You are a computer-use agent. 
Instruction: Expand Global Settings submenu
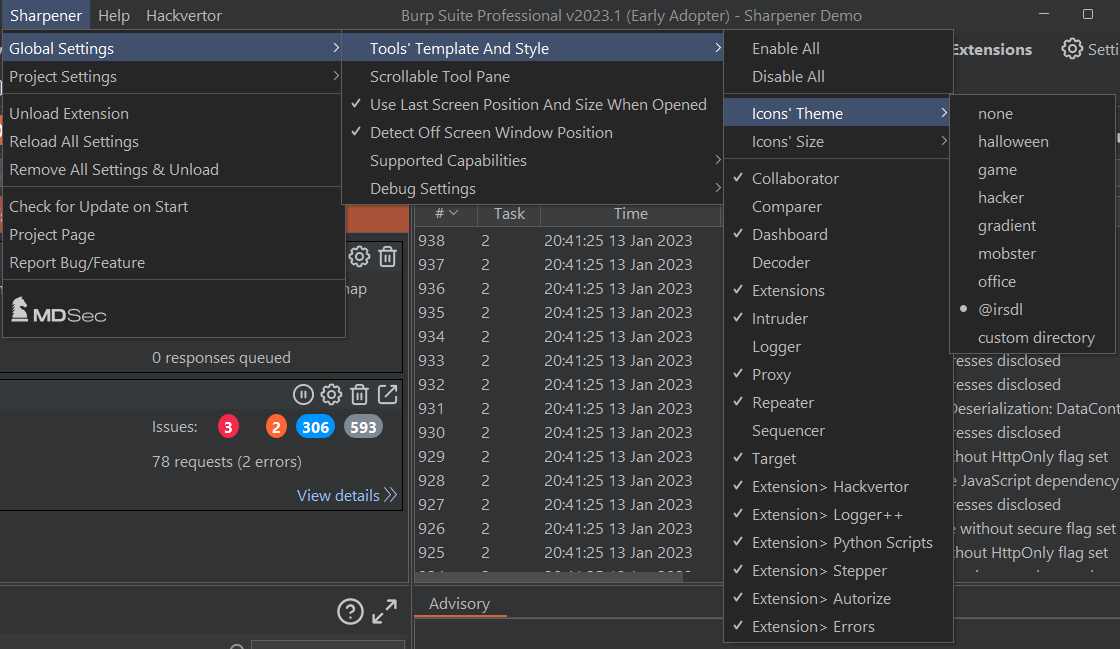click(x=174, y=49)
